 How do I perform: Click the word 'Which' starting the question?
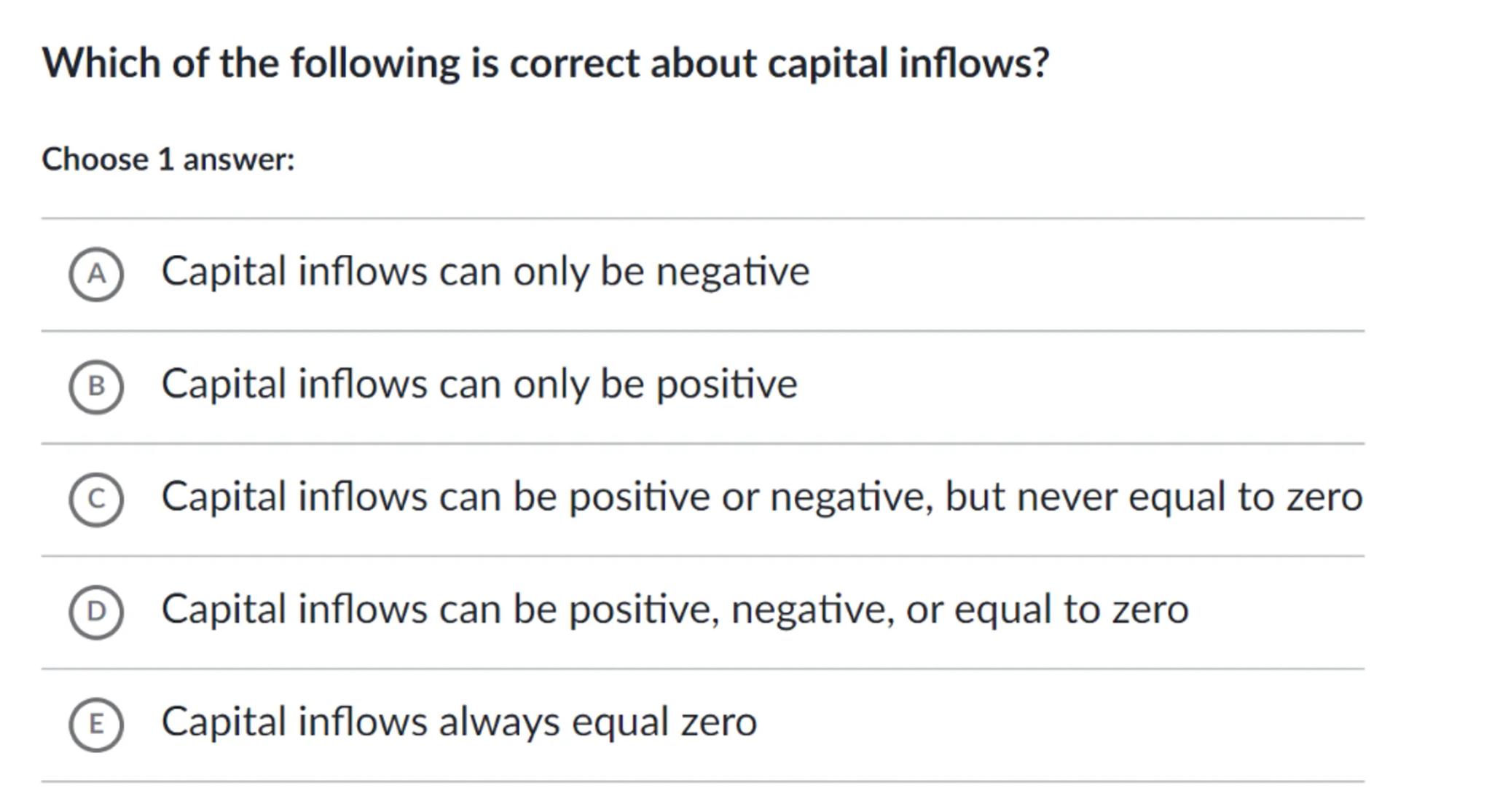(x=101, y=63)
